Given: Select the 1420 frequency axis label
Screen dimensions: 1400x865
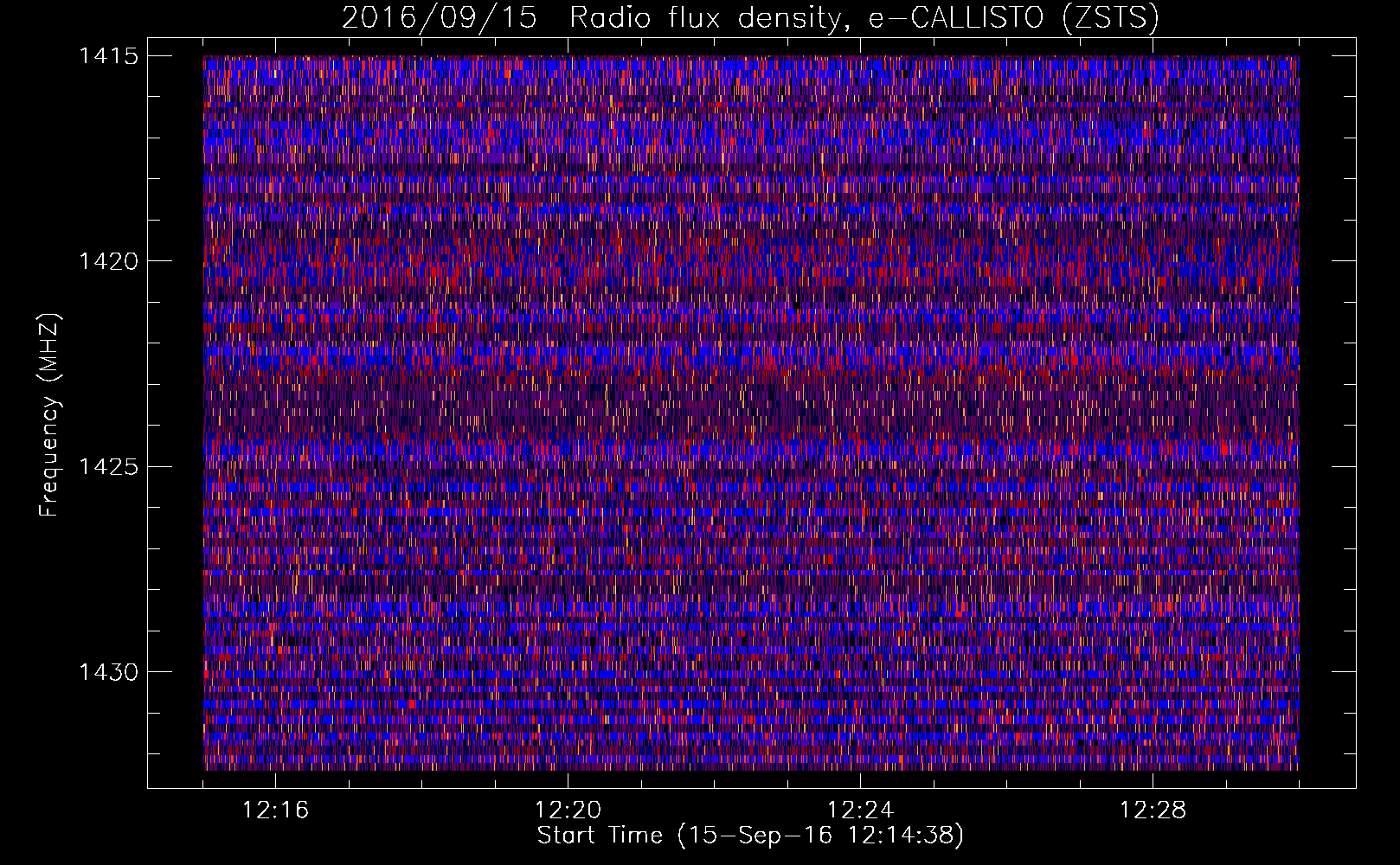Looking at the screenshot, I should pos(108,261).
